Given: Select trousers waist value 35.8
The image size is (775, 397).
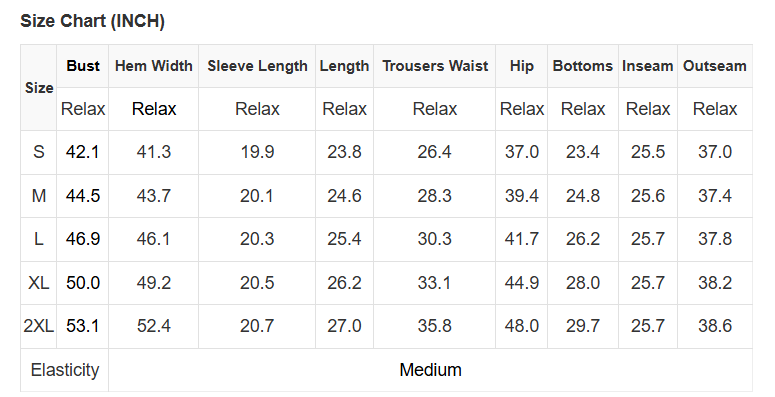Looking at the screenshot, I should click(434, 326).
